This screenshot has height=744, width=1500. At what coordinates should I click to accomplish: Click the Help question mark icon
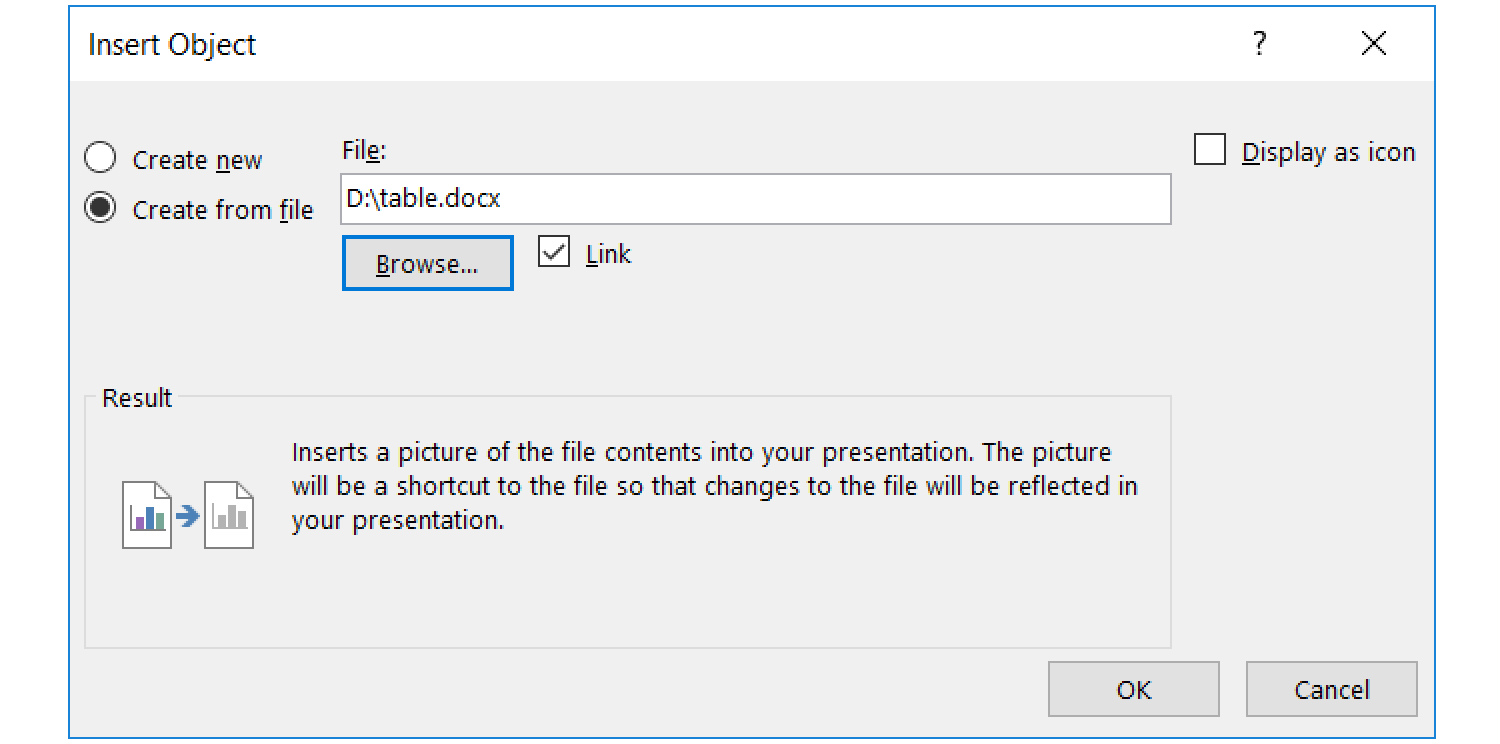coord(1261,43)
